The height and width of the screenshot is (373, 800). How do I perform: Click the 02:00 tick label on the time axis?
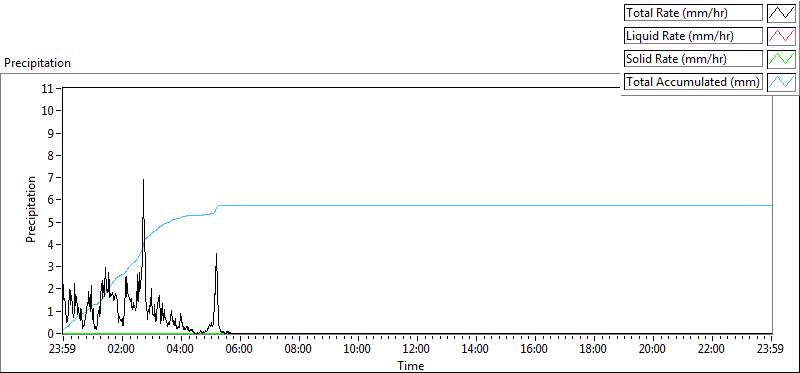[122, 350]
